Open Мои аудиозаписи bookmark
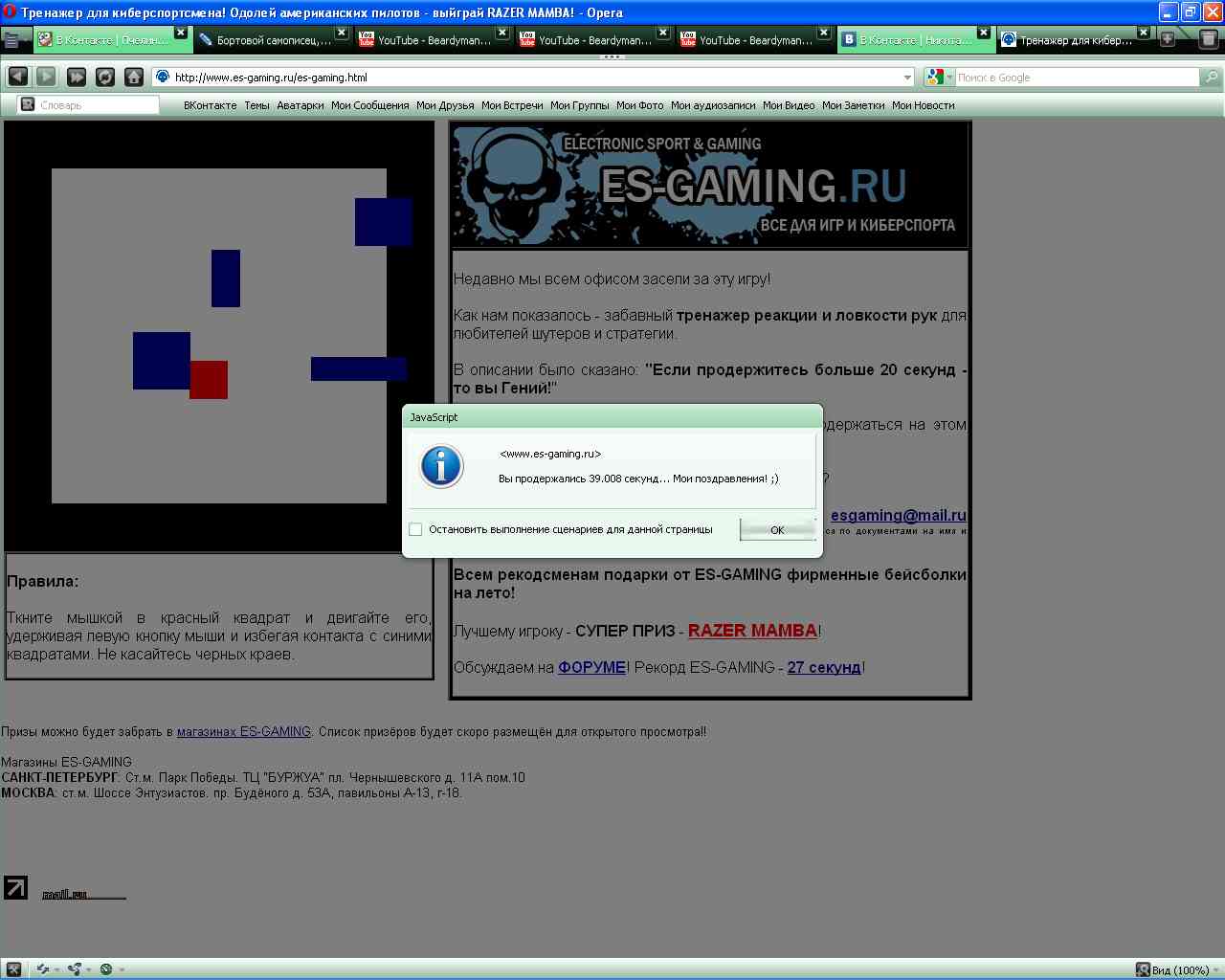Viewport: 1225px width, 980px height. (713, 105)
